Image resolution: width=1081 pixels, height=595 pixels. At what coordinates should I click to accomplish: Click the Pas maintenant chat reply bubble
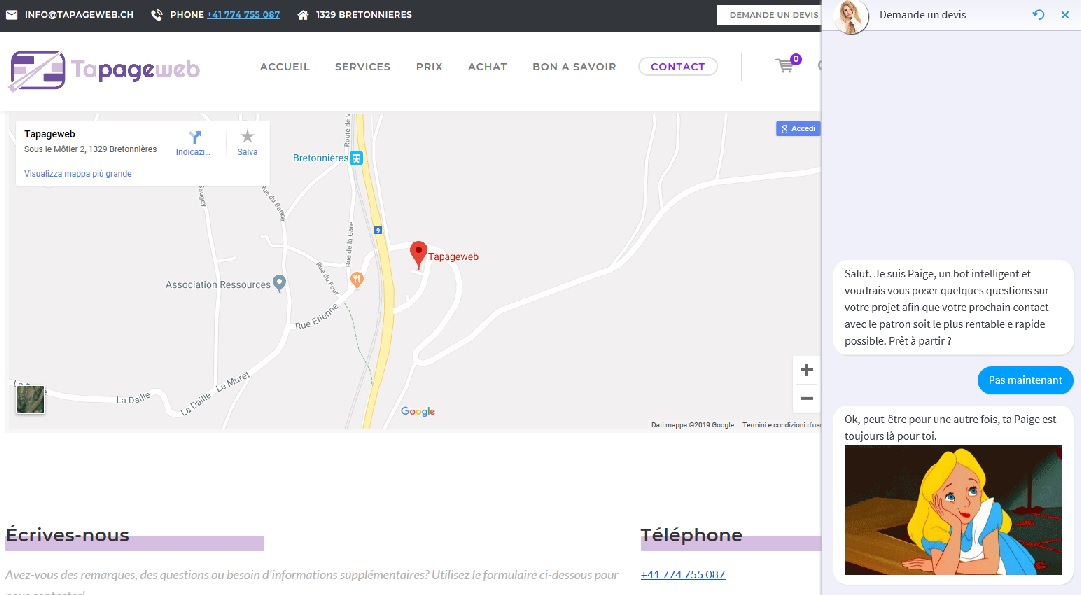1025,380
